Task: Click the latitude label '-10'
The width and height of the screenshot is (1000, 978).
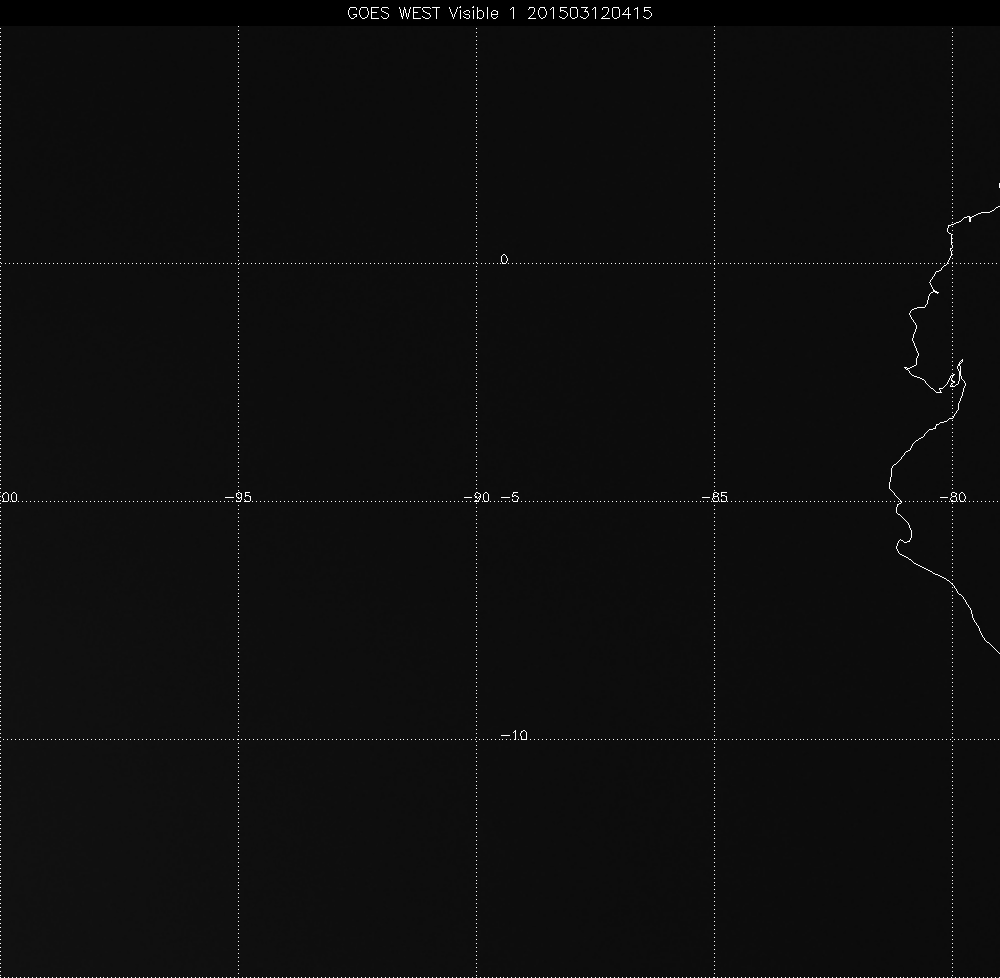Action: [x=514, y=736]
